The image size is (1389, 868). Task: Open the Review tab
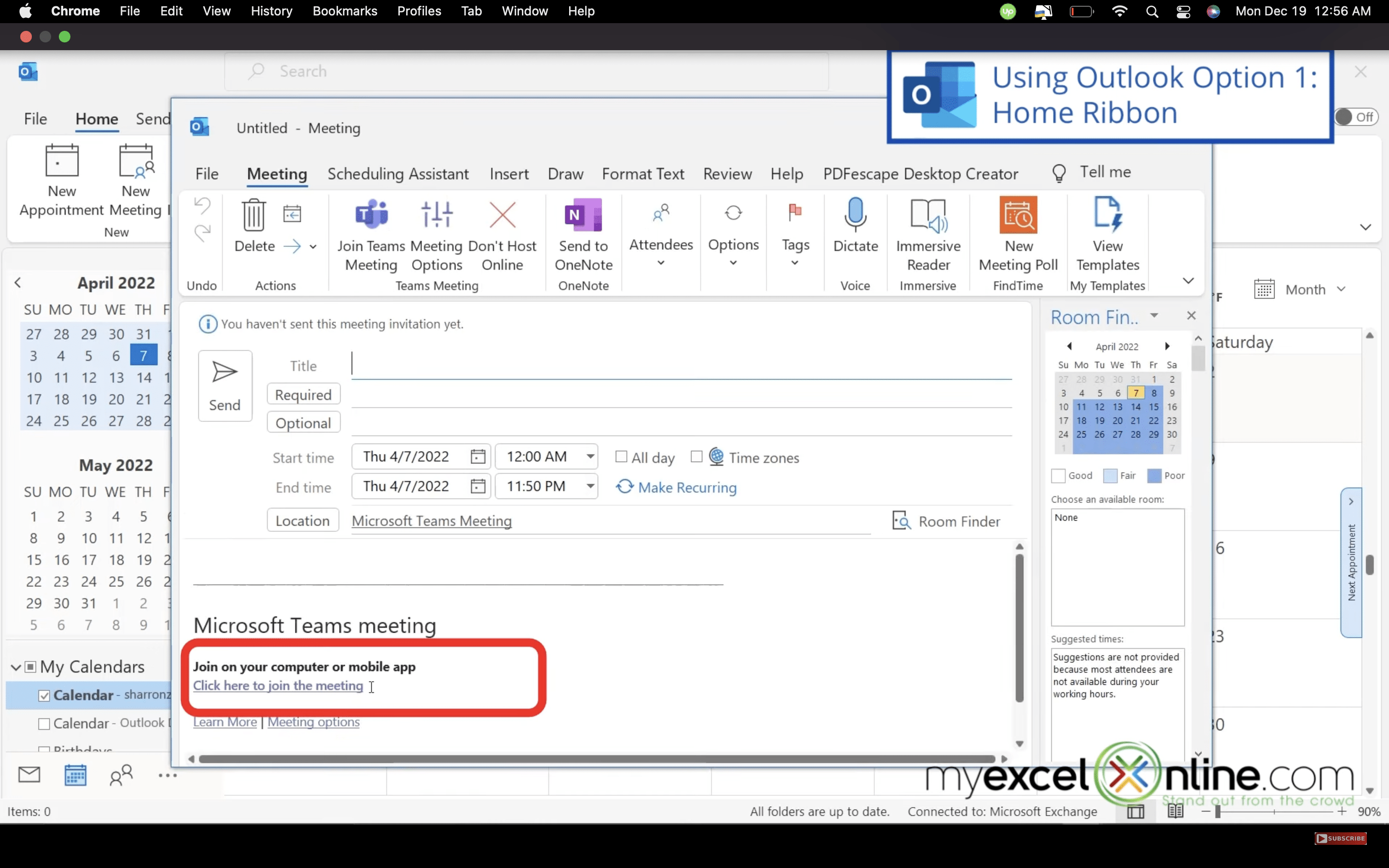coord(727,174)
